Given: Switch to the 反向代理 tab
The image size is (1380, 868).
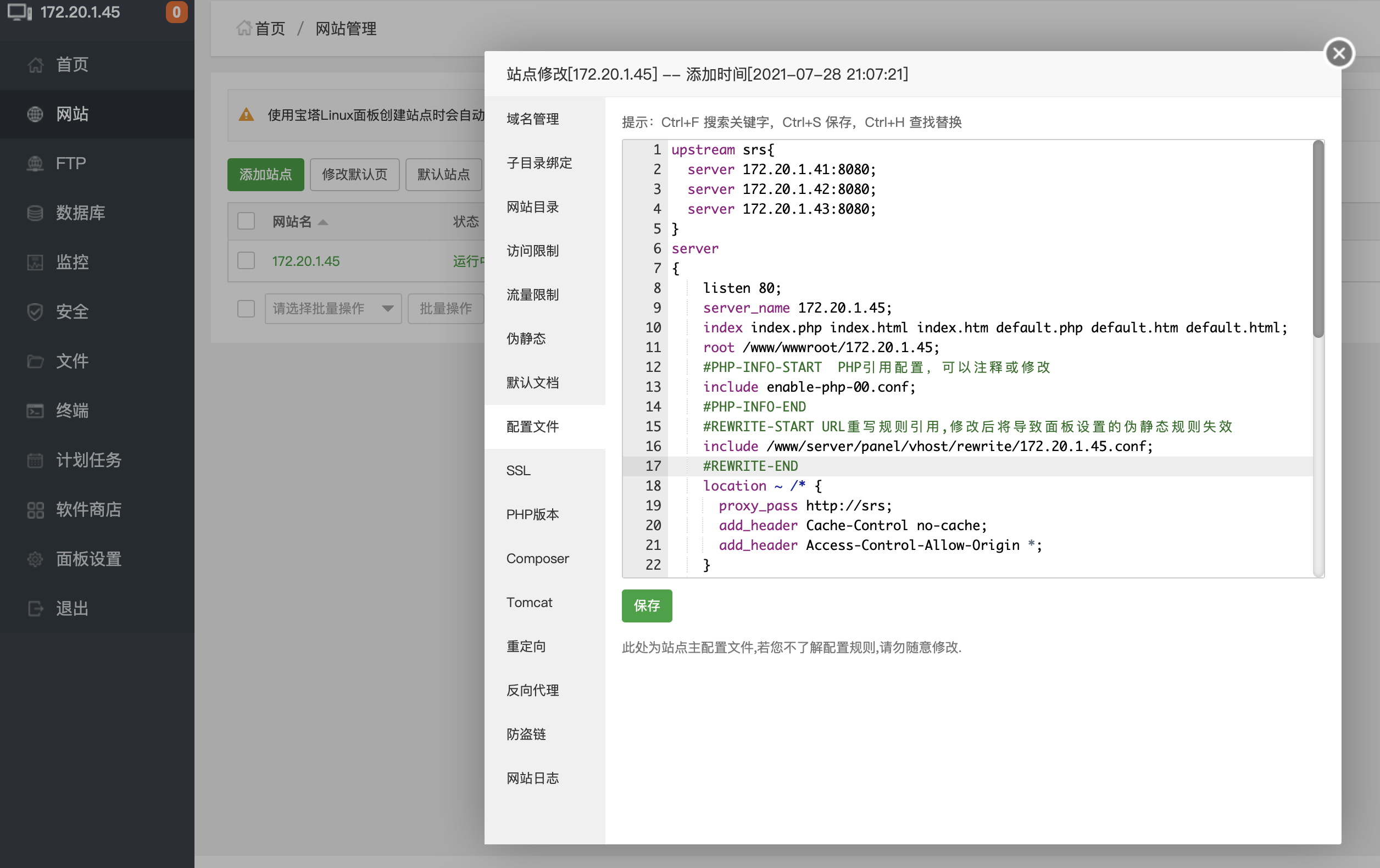Looking at the screenshot, I should pyautogui.click(x=532, y=691).
